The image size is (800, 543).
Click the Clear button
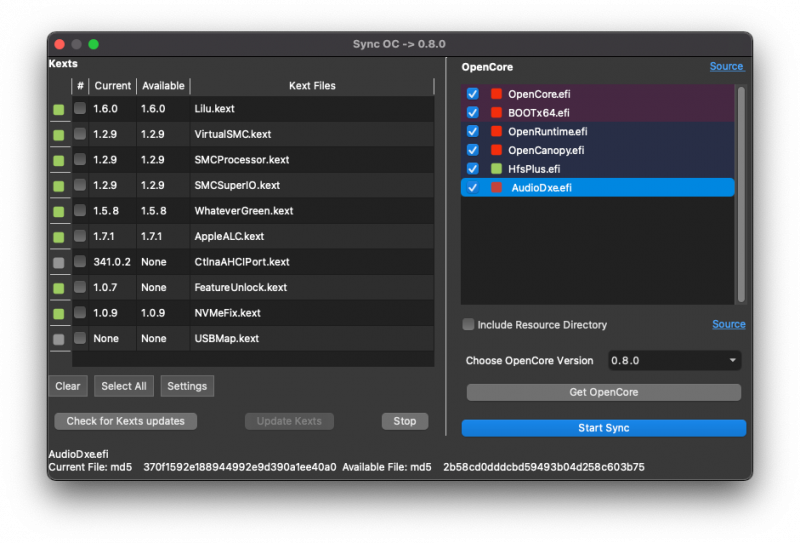(68, 386)
